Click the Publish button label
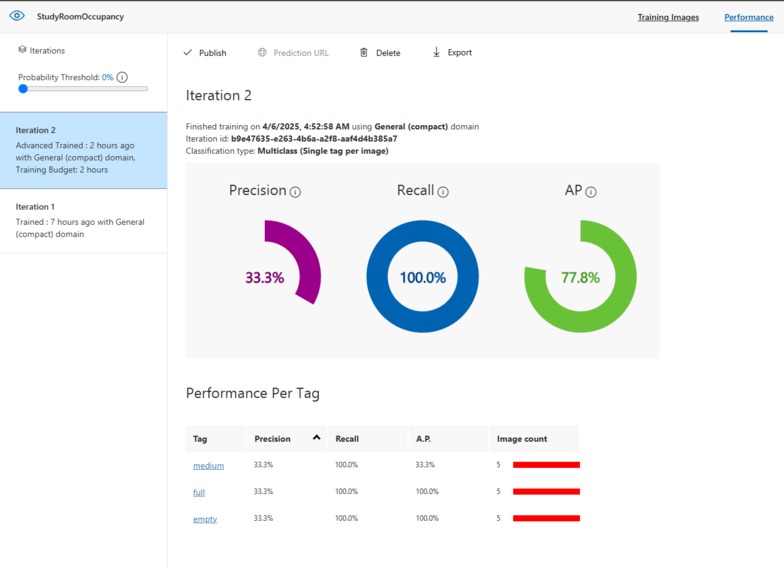Screen dimensions: 784x573 212,53
